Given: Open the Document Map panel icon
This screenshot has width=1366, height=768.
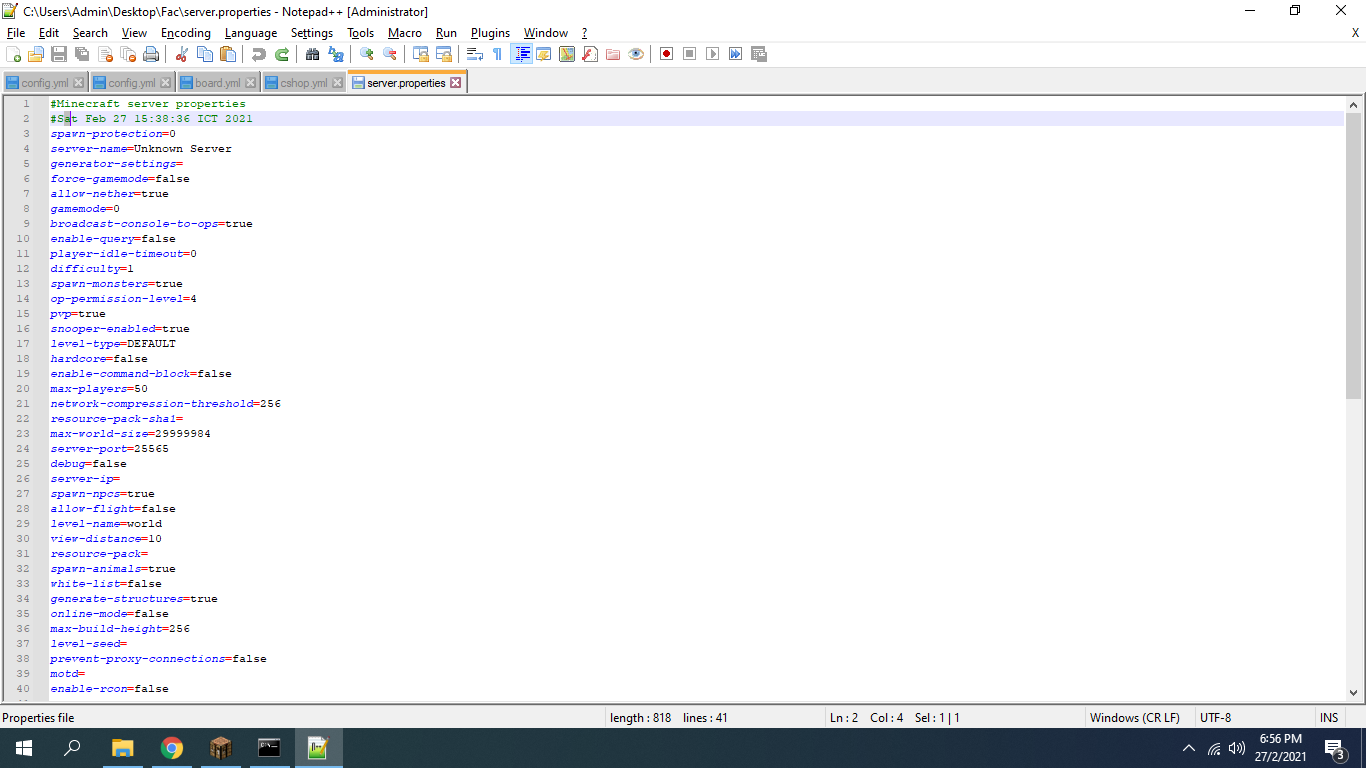Looking at the screenshot, I should point(567,54).
